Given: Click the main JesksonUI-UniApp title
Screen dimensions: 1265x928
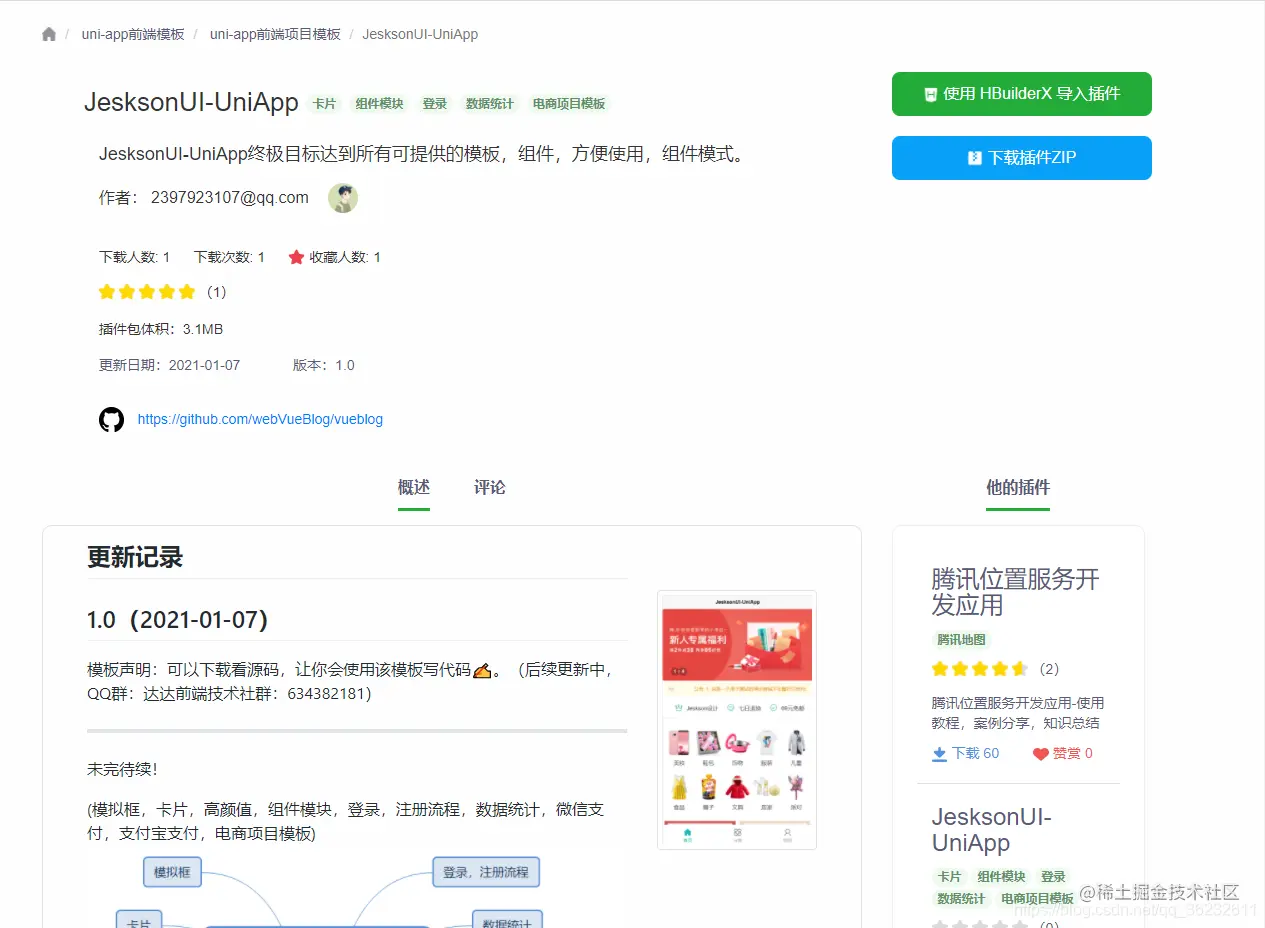Looking at the screenshot, I should click(x=191, y=103).
